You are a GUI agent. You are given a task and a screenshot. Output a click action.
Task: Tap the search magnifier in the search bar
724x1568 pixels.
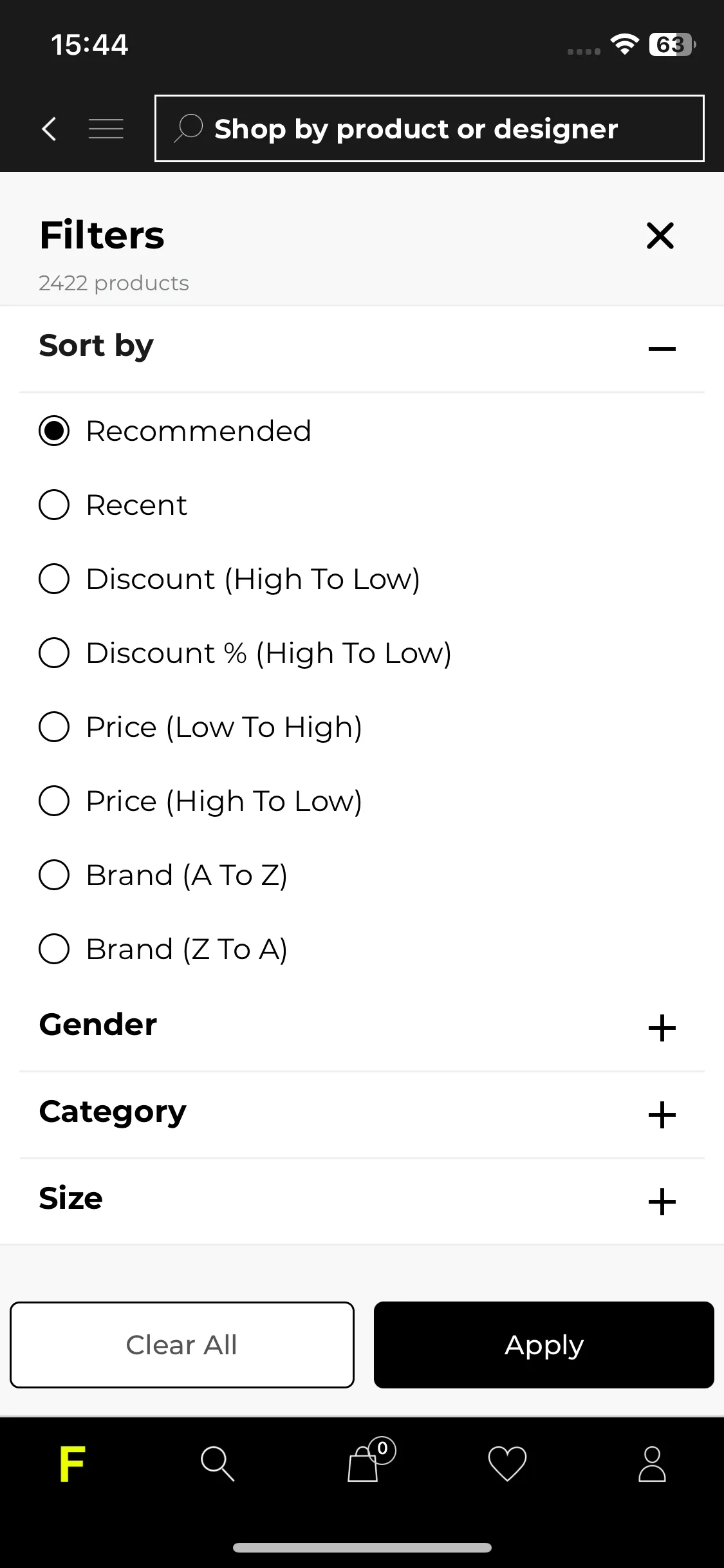click(x=189, y=128)
